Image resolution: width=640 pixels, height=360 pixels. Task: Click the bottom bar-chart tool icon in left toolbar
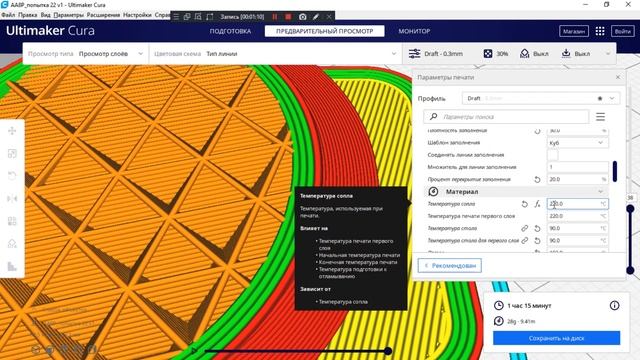[12, 267]
